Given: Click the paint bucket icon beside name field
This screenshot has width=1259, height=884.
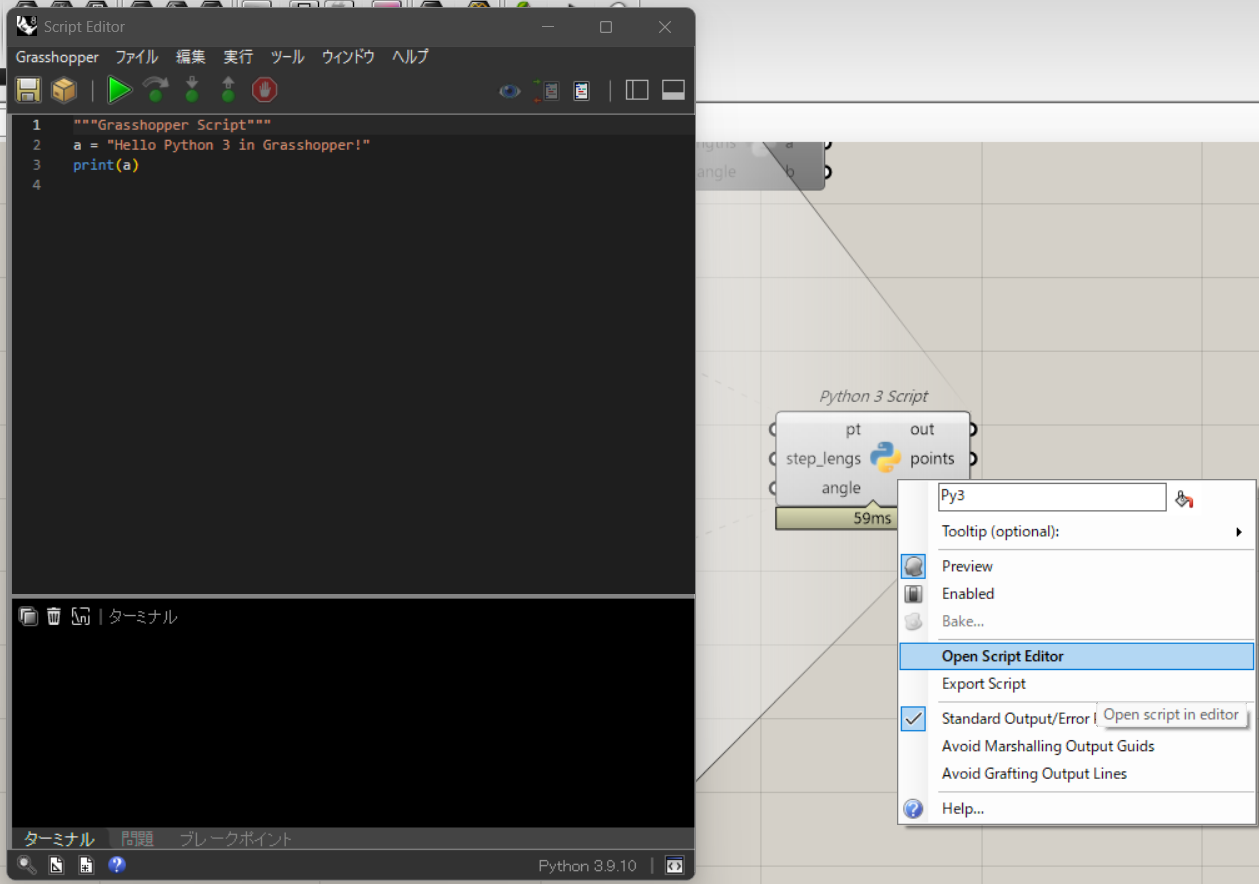Looking at the screenshot, I should click(x=1185, y=499).
